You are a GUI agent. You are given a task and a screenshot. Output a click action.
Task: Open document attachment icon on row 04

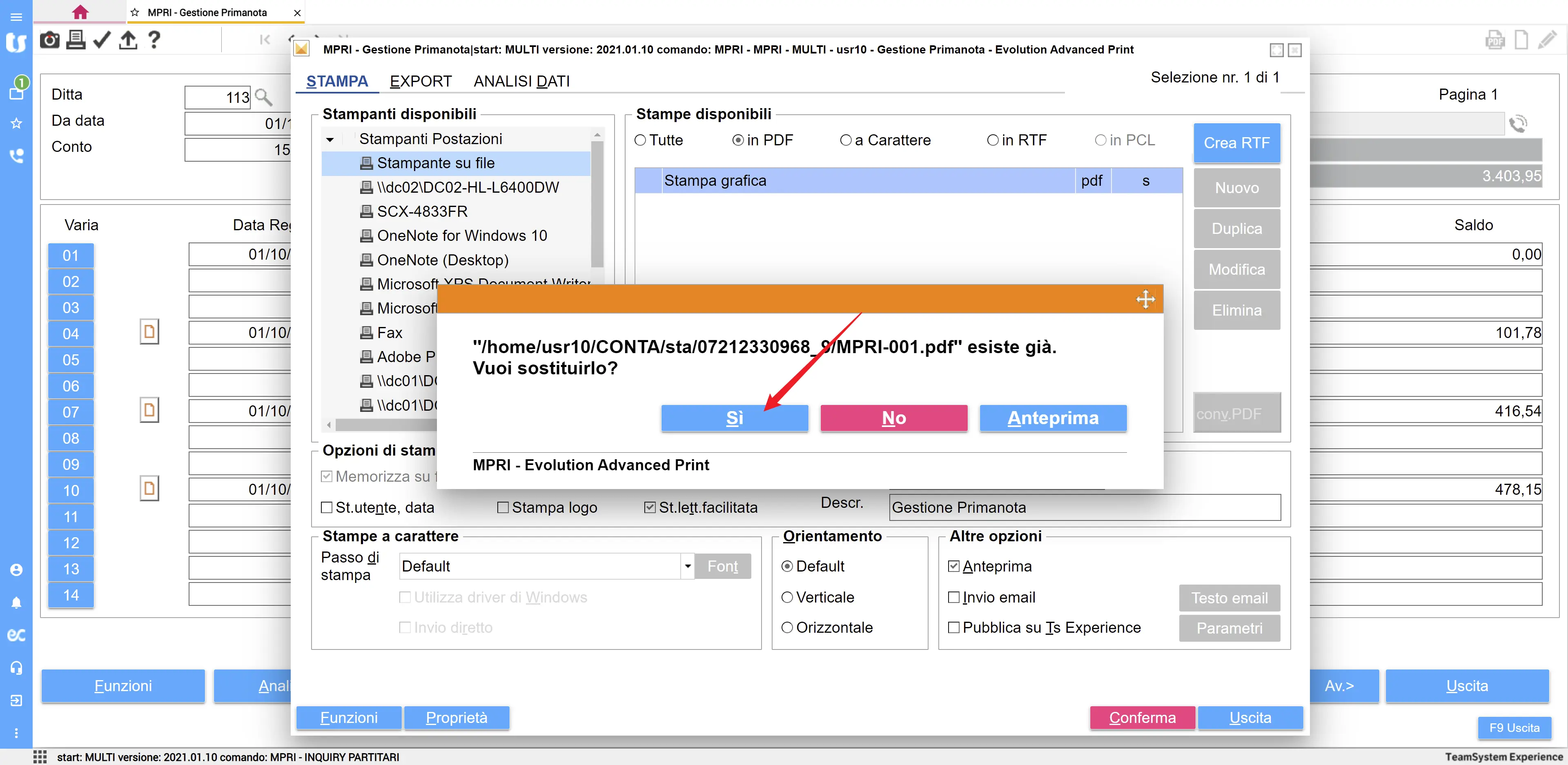click(x=149, y=332)
